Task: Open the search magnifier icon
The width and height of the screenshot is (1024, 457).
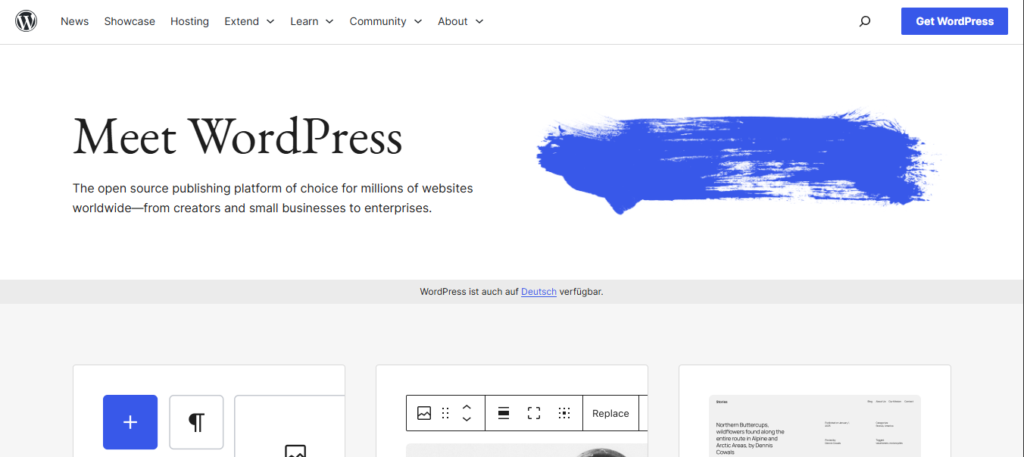Action: tap(865, 22)
